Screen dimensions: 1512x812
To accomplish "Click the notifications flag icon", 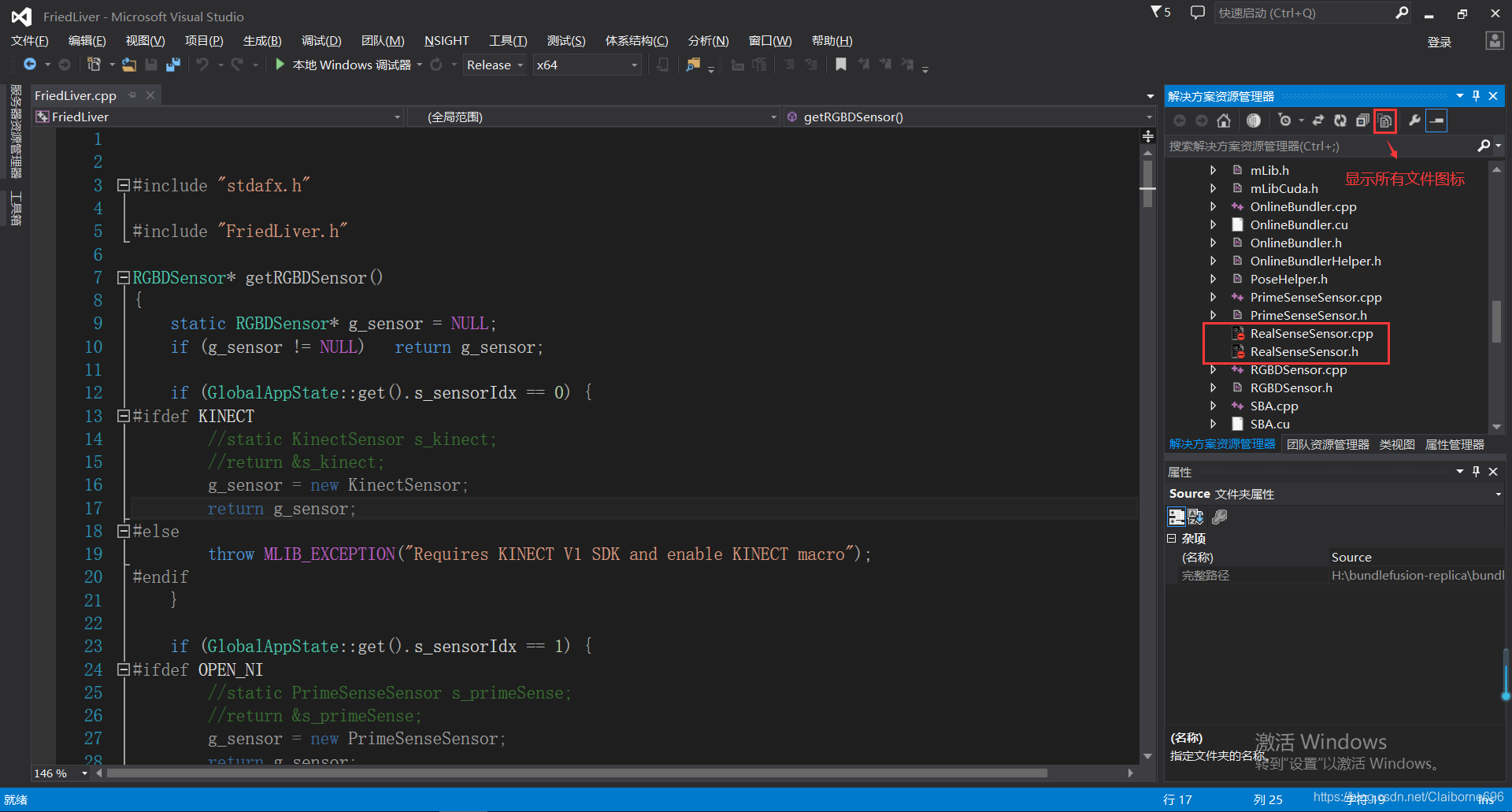I will [x=1156, y=13].
